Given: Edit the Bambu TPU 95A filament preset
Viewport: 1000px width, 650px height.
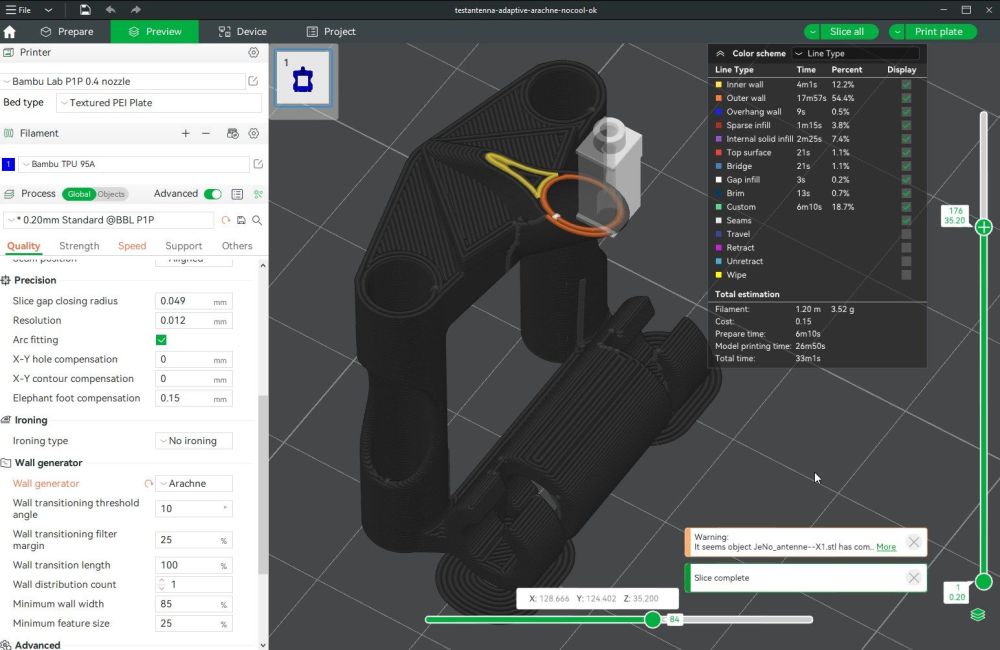Looking at the screenshot, I should tap(258, 164).
